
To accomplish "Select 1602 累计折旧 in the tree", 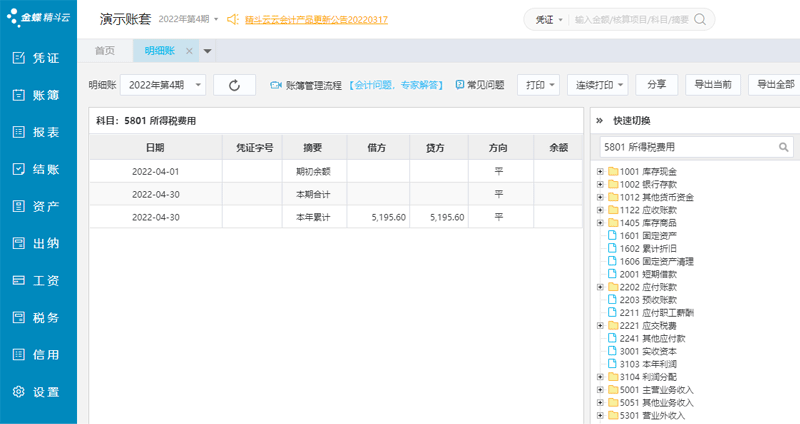I will (648, 248).
